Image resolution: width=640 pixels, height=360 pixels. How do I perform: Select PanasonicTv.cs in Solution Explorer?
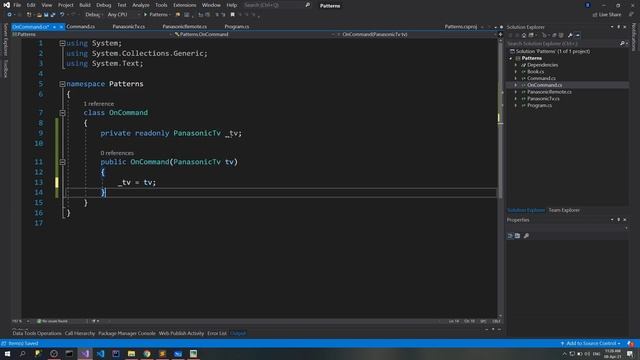[x=543, y=99]
